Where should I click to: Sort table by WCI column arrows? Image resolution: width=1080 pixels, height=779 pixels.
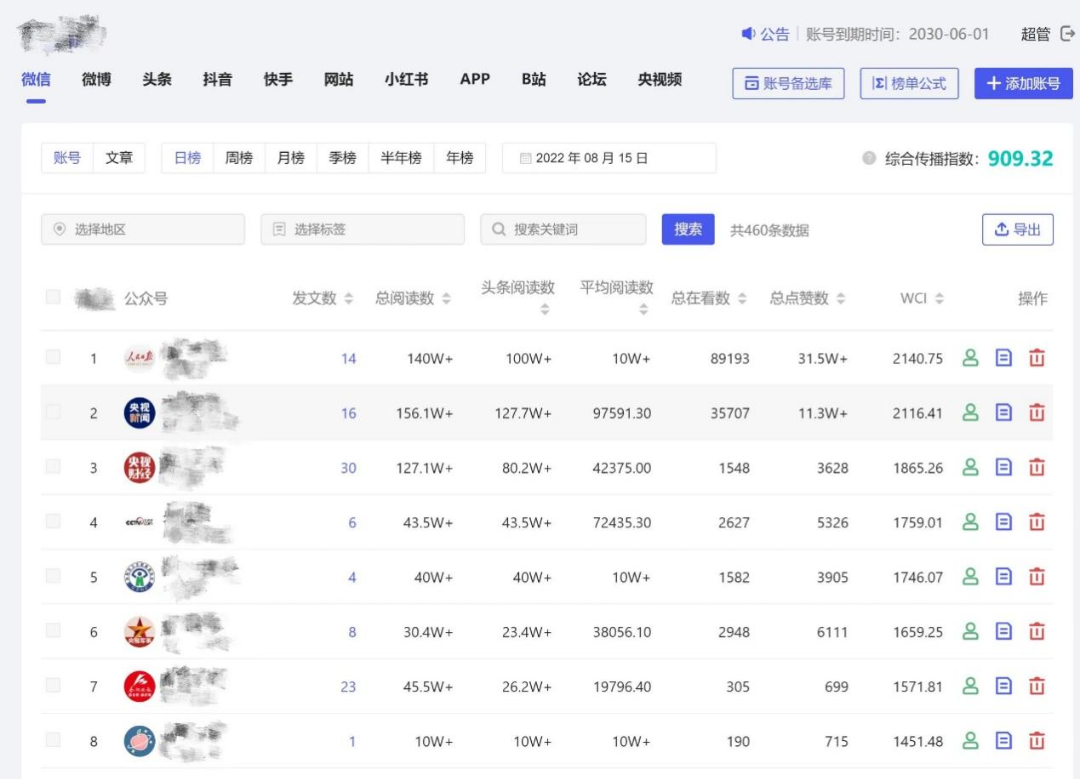(x=941, y=297)
